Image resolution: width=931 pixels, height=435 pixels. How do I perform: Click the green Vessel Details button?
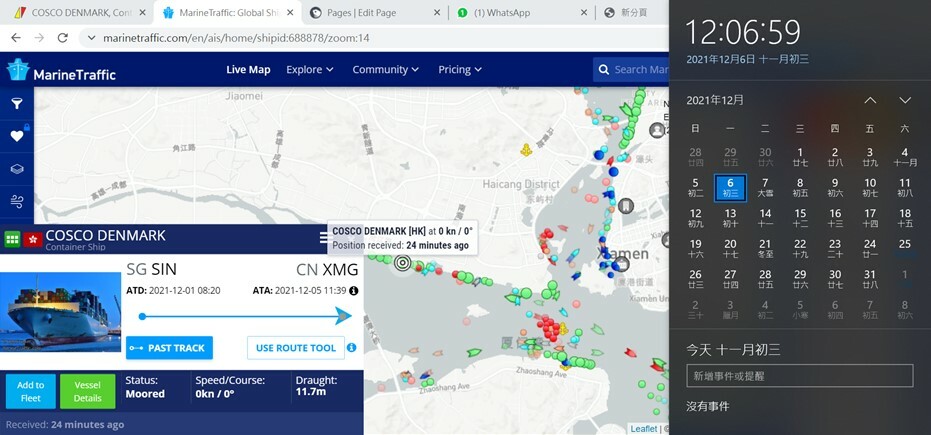(87, 391)
